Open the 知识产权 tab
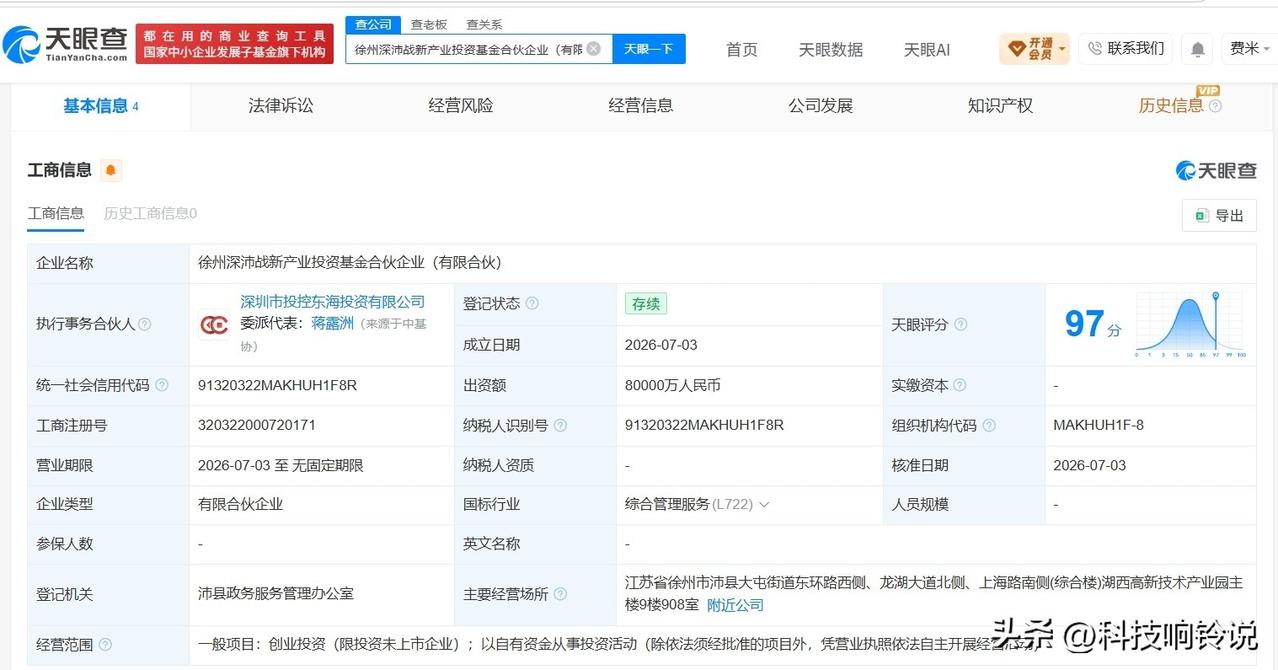1278x670 pixels. [x=1000, y=106]
